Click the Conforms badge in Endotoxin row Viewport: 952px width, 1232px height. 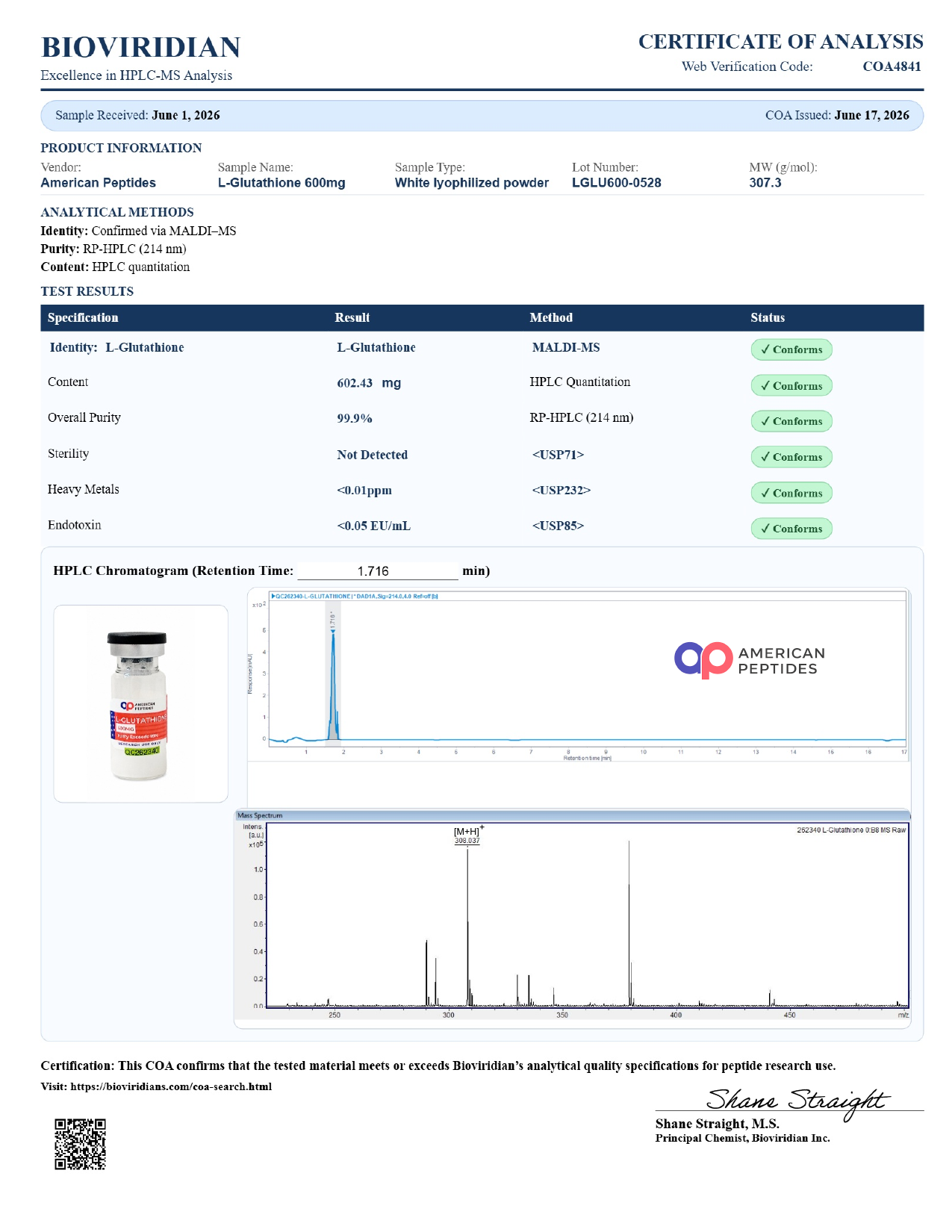tap(791, 529)
